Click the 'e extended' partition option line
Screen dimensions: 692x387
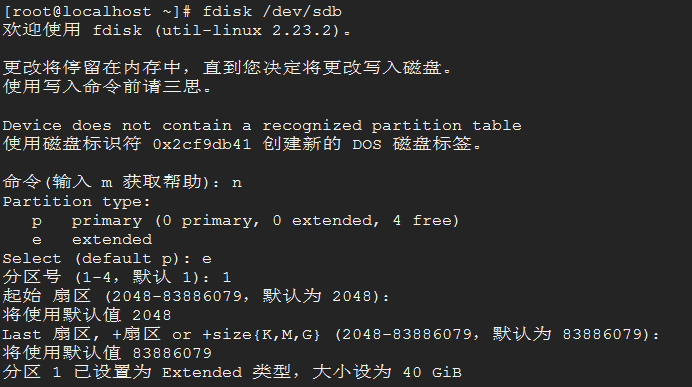(x=92, y=239)
